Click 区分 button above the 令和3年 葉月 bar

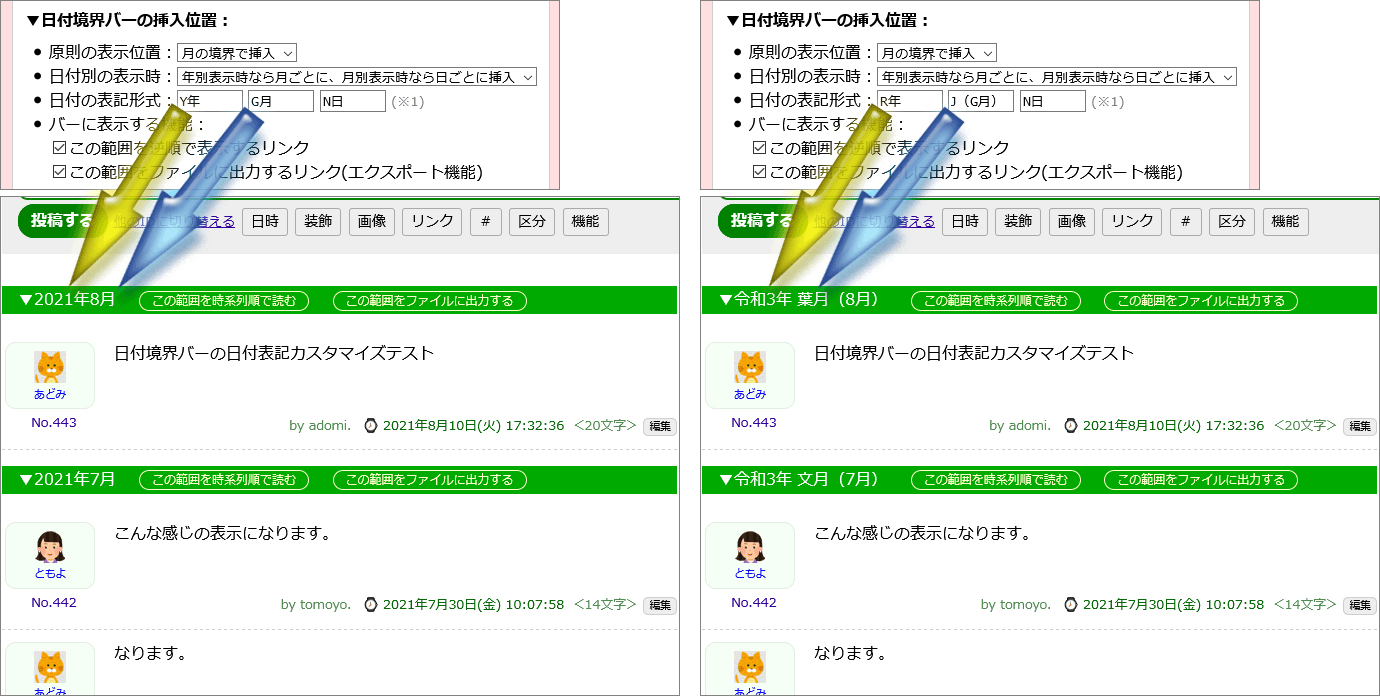[1232, 222]
